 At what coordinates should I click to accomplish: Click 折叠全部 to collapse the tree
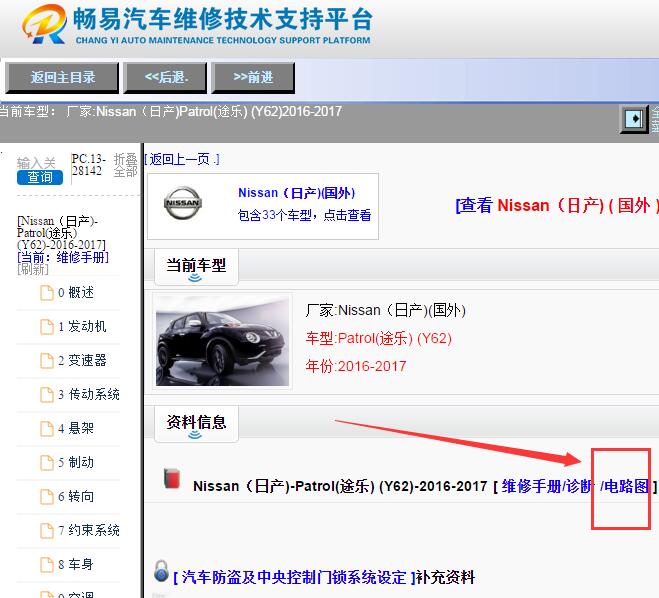pyautogui.click(x=125, y=165)
